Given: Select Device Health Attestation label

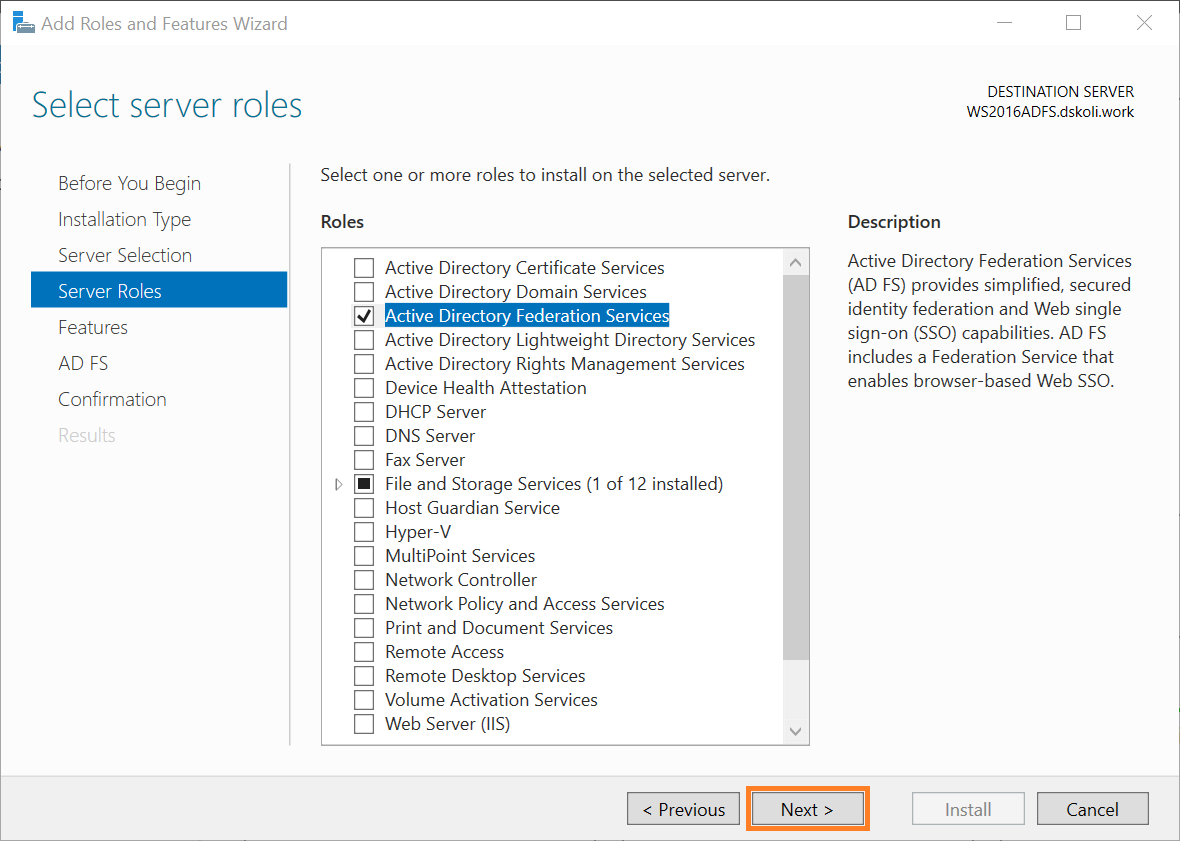Looking at the screenshot, I should (x=485, y=388).
